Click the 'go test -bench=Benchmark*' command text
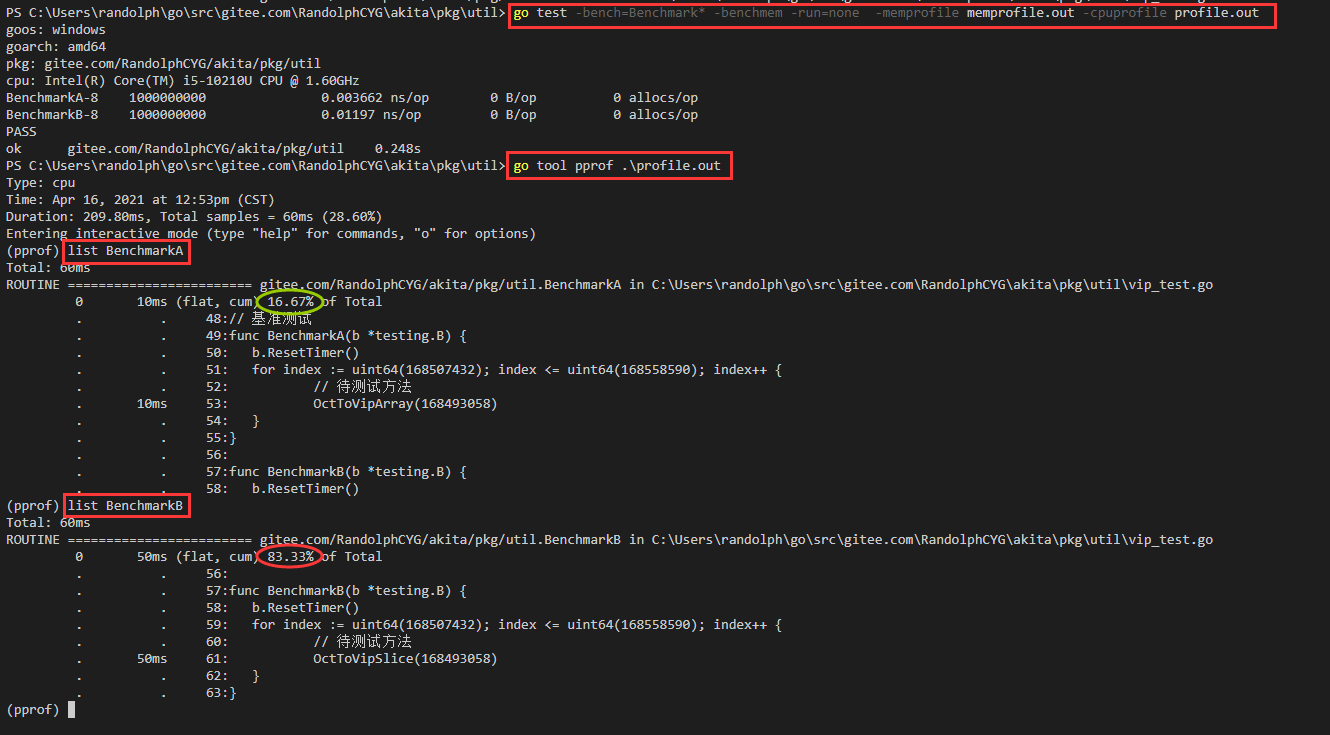 pyautogui.click(x=886, y=14)
